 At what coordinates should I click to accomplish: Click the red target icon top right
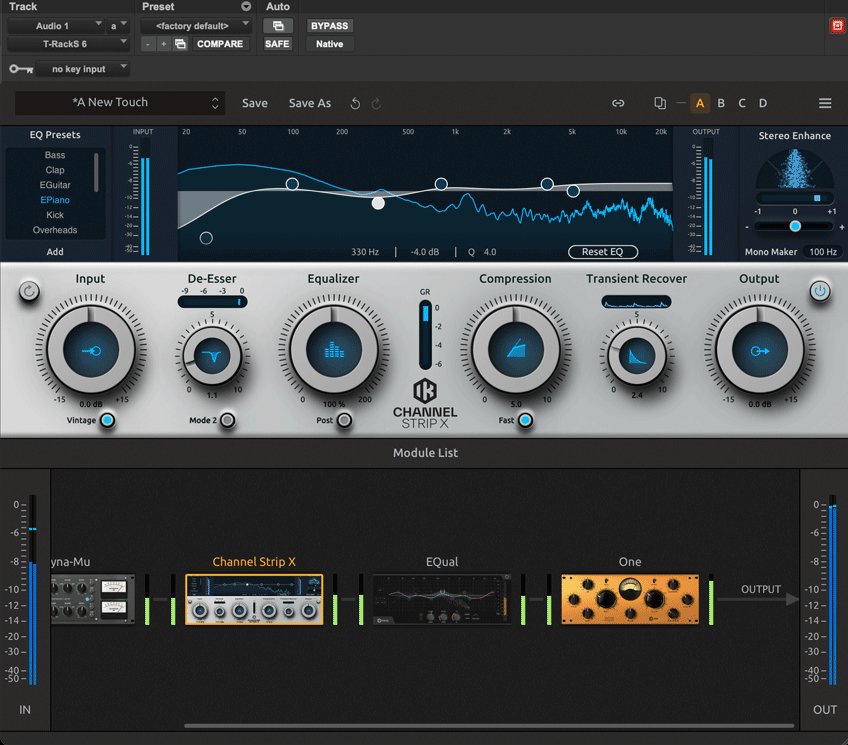[837, 25]
